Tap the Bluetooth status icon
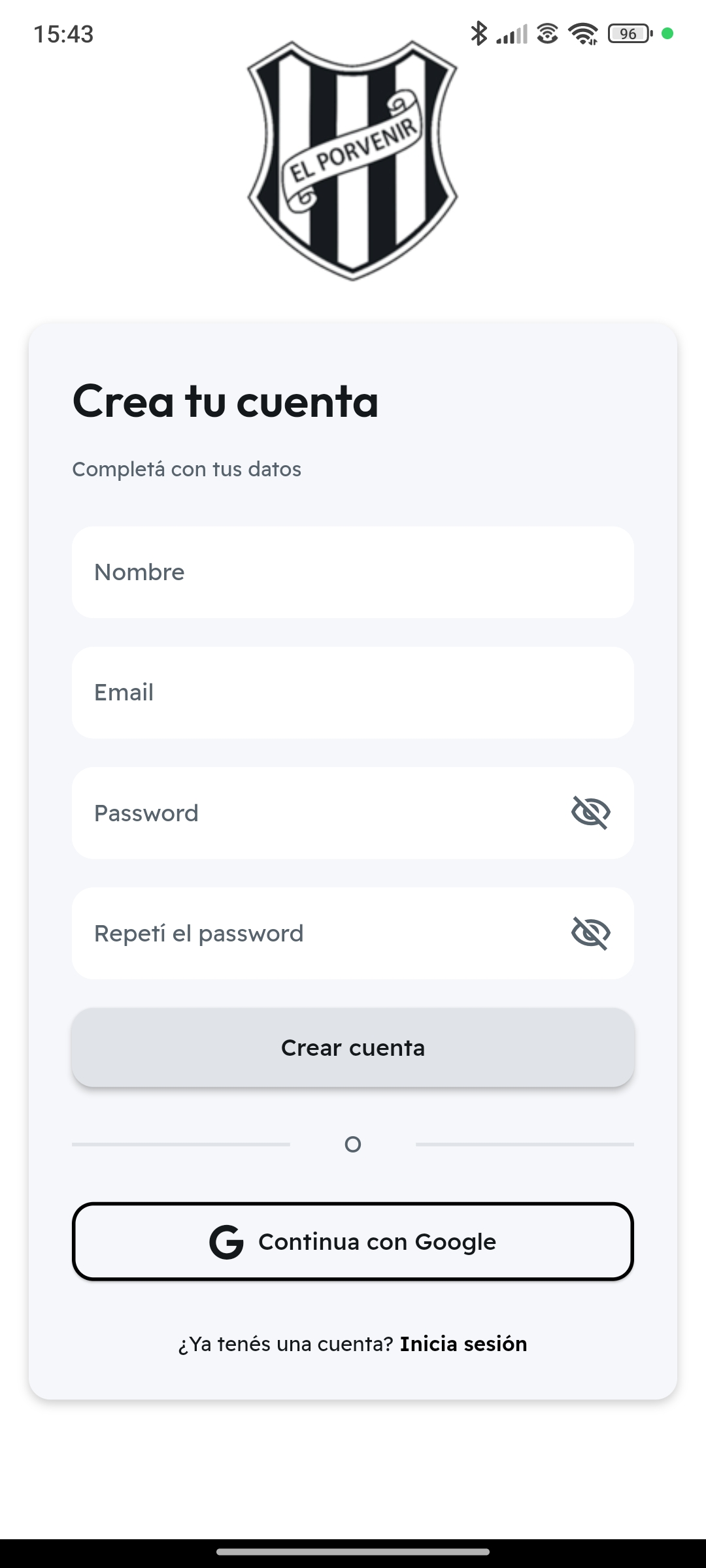Image resolution: width=706 pixels, height=1568 pixels. pyautogui.click(x=479, y=33)
